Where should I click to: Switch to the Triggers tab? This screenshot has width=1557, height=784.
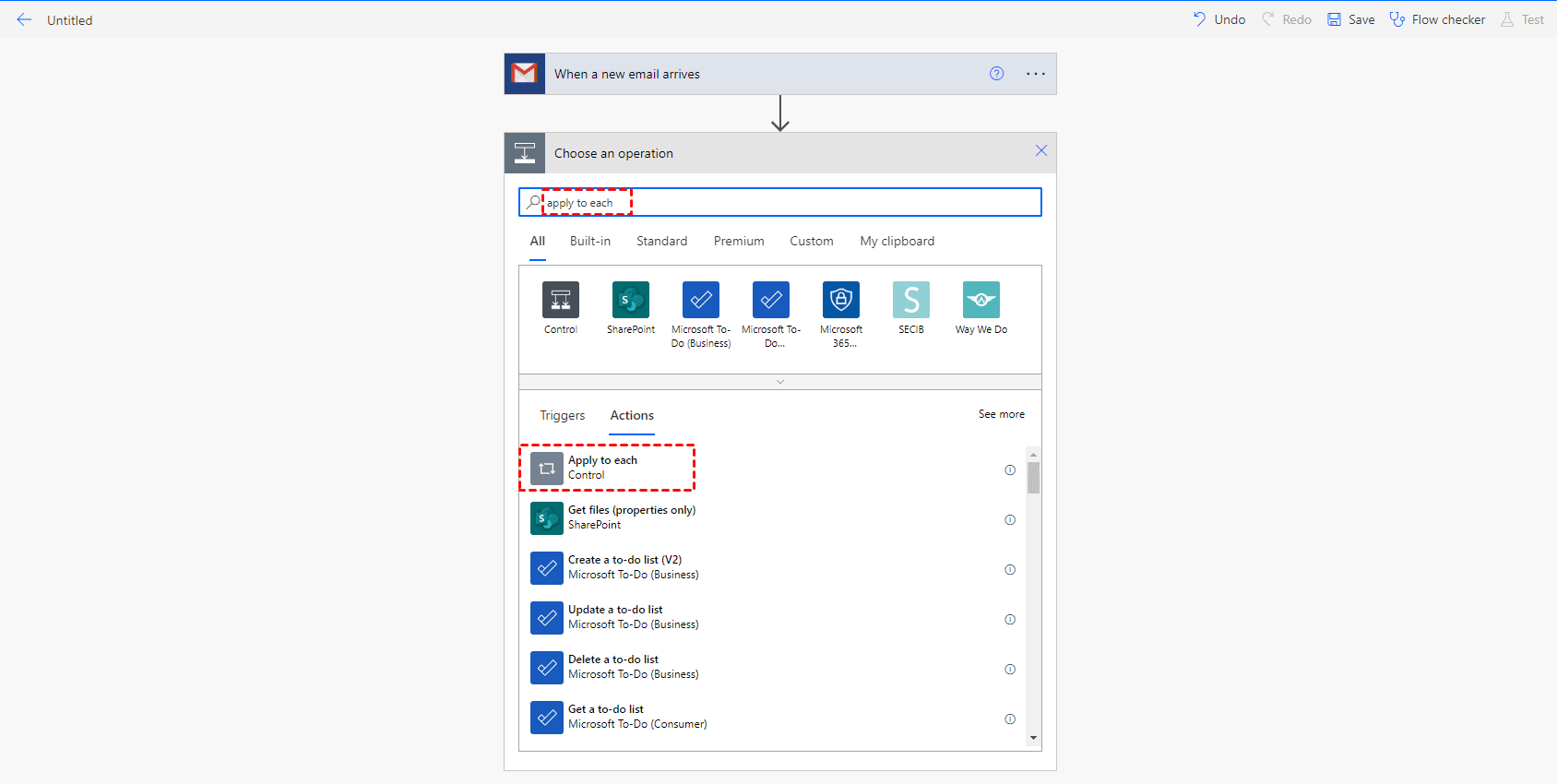pyautogui.click(x=563, y=415)
